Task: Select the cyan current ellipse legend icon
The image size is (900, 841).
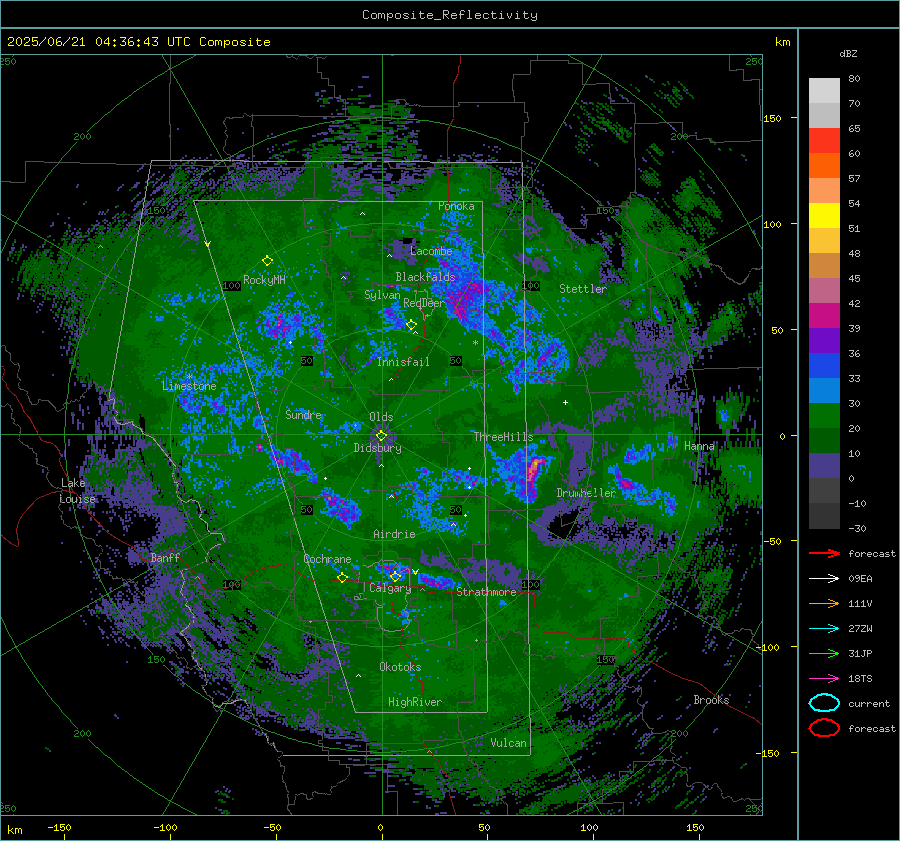Action: [x=824, y=703]
